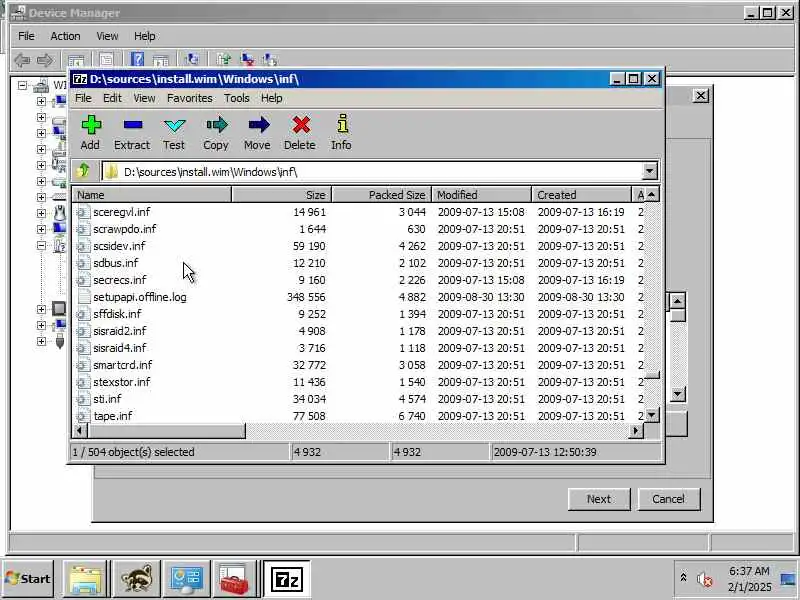
Task: Click the file list scroll down arrow
Action: [x=652, y=415]
